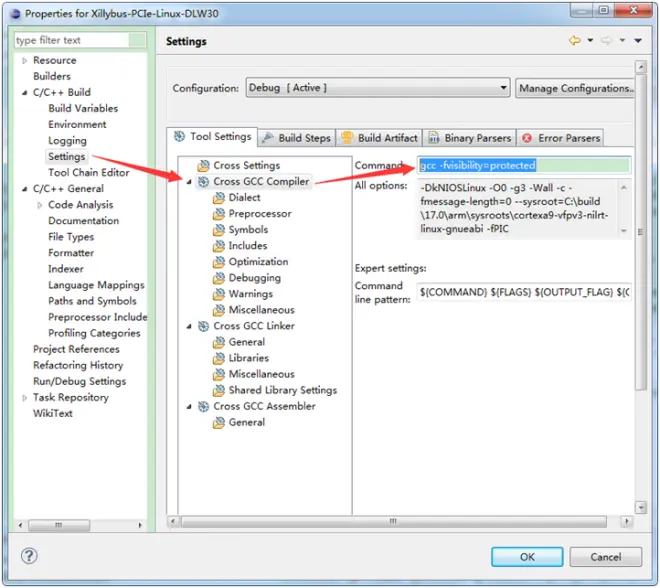Click the type filter text field
This screenshot has height=588, width=660.
click(72, 40)
